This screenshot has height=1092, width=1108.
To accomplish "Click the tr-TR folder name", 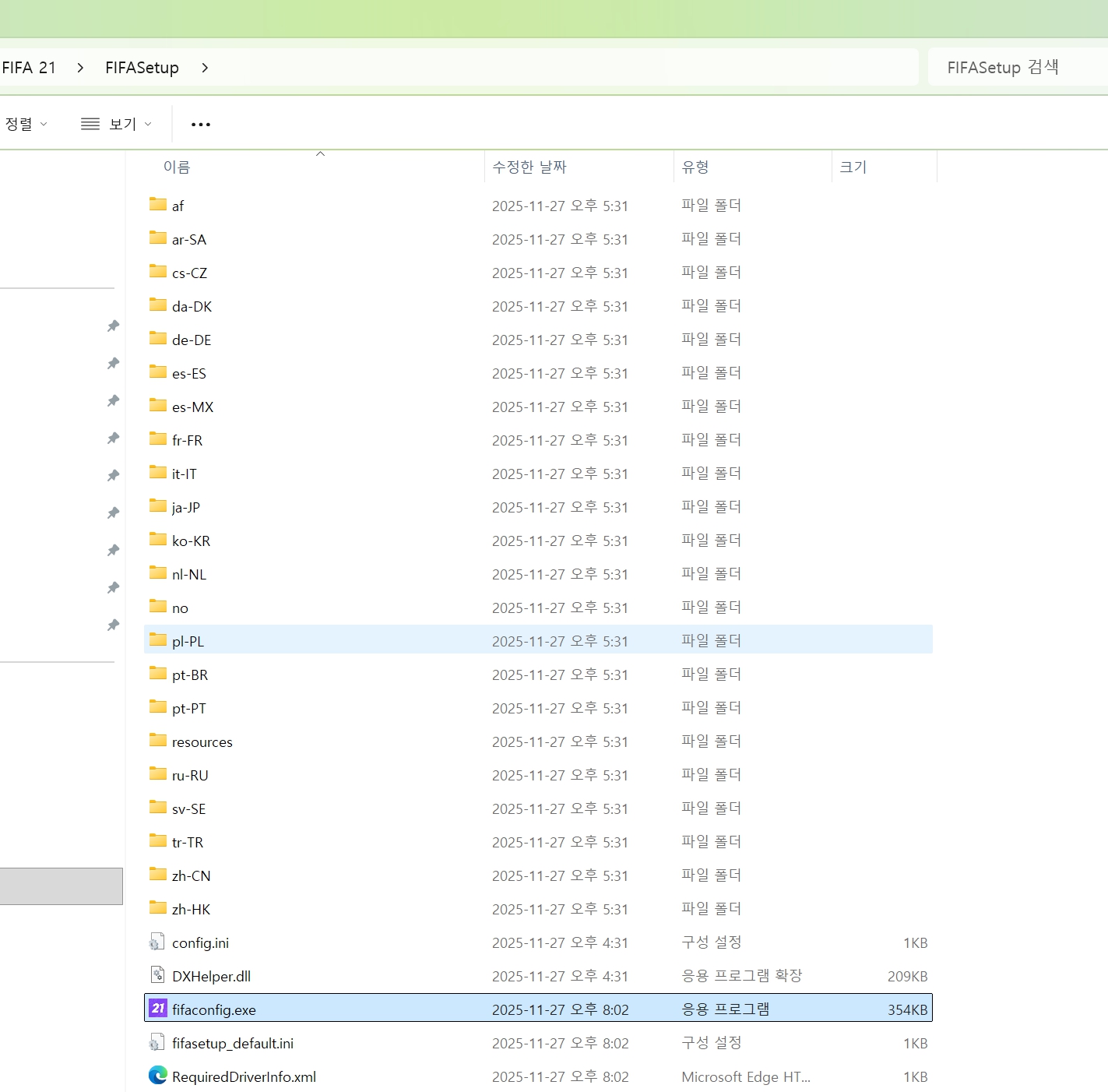I will [x=188, y=842].
